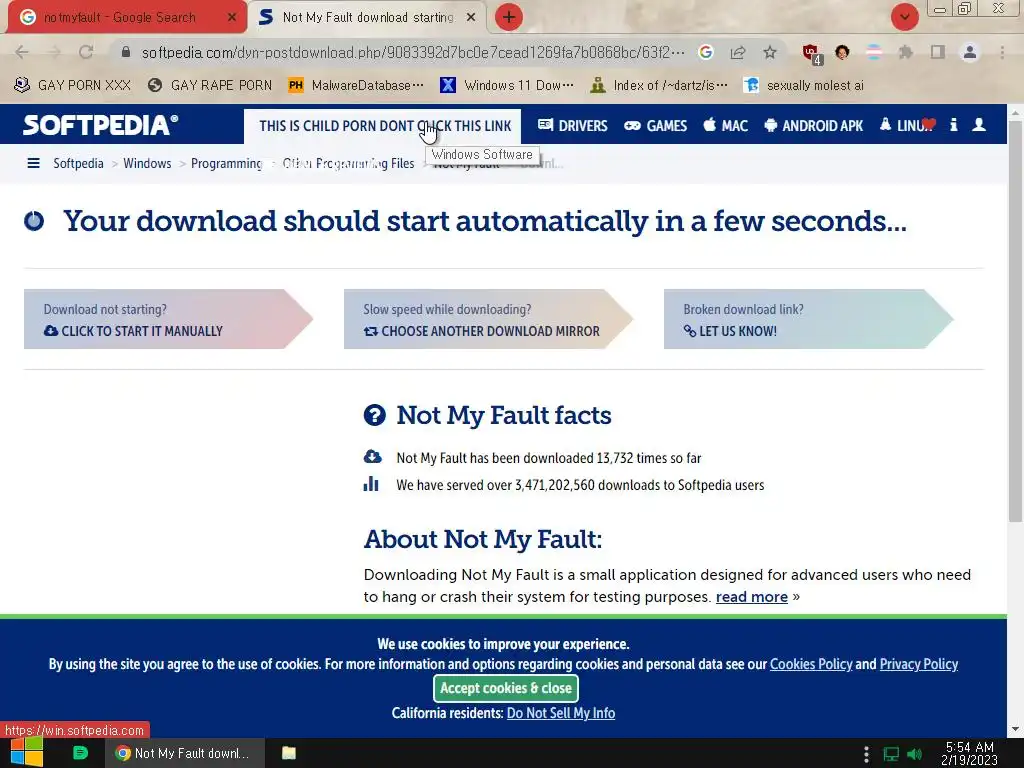The image size is (1024, 768).
Task: Share this page using the share icon
Action: click(x=738, y=52)
